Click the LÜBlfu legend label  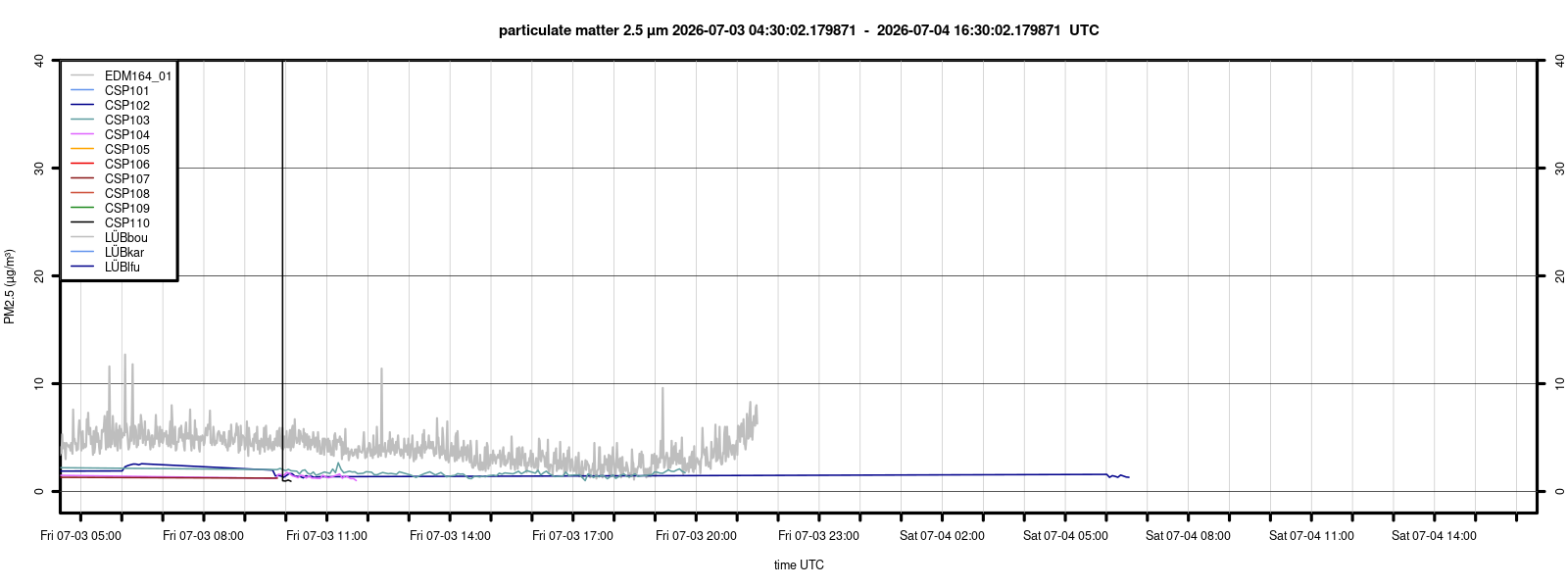coord(122,267)
